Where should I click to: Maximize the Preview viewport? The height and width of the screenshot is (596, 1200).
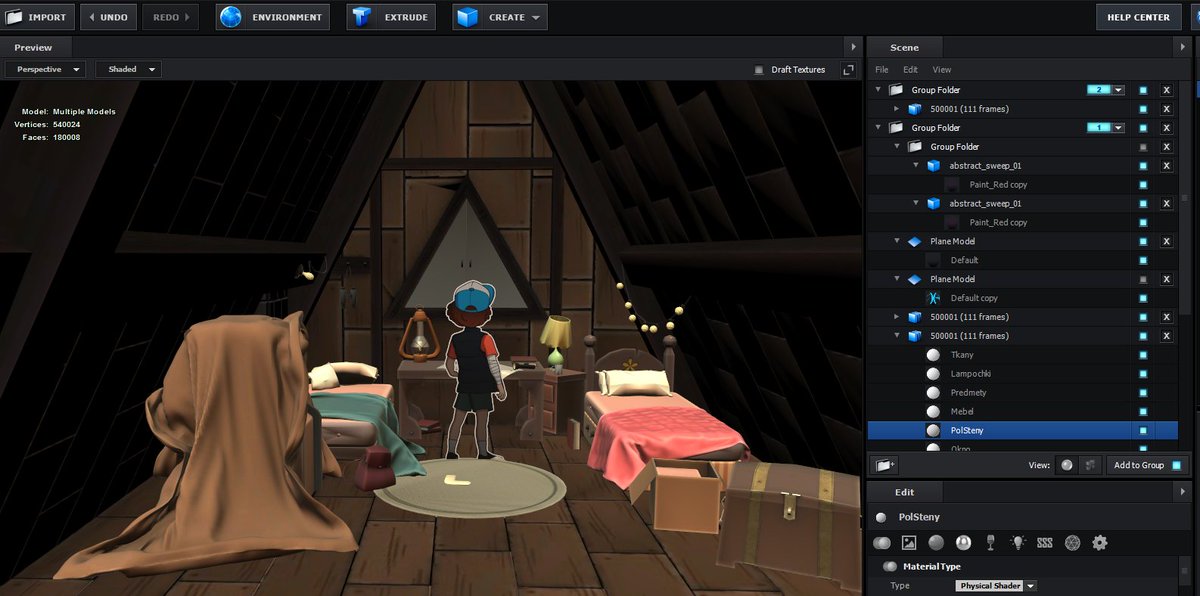pos(848,70)
